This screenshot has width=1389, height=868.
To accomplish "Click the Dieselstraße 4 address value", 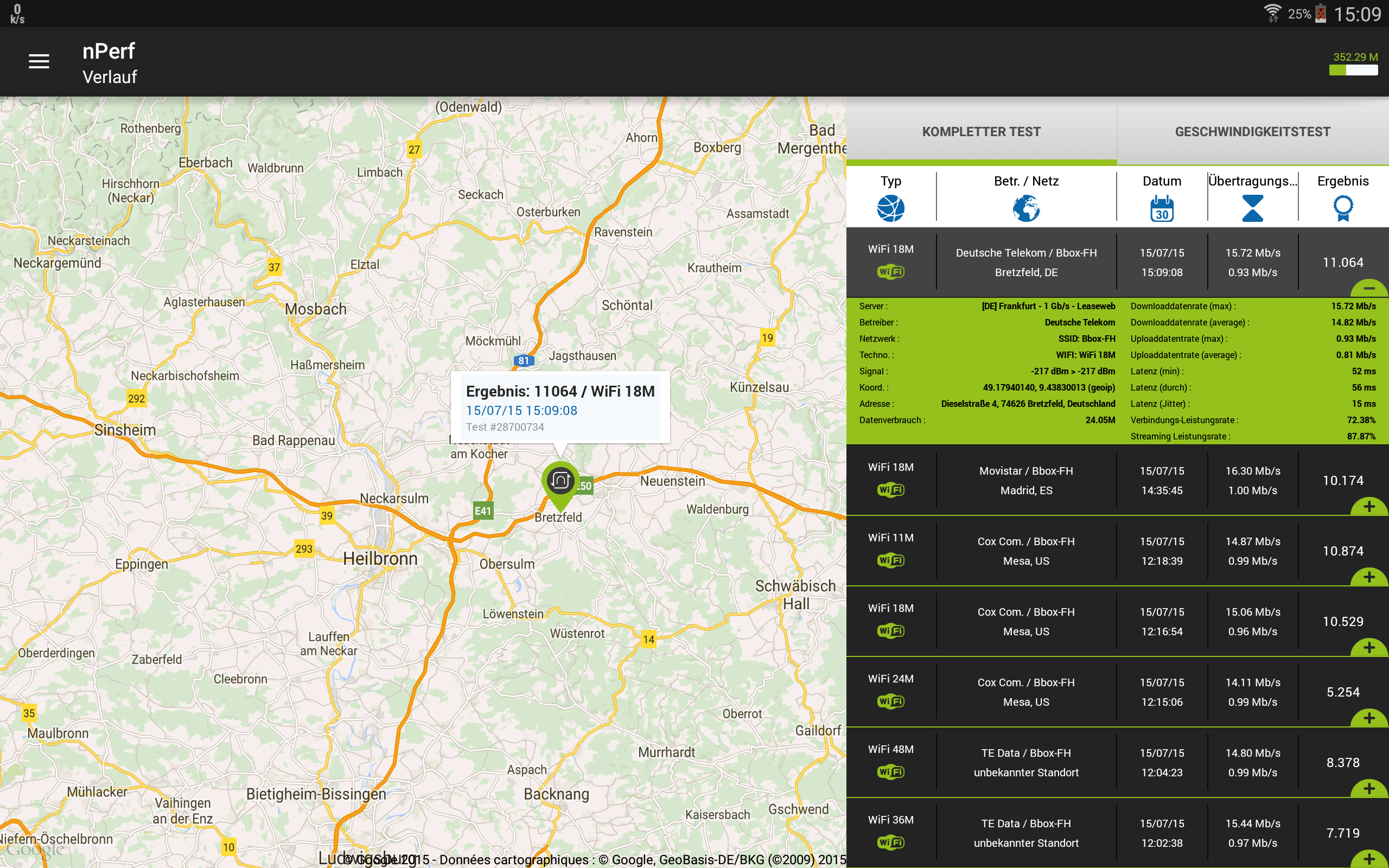I will pos(1028,404).
